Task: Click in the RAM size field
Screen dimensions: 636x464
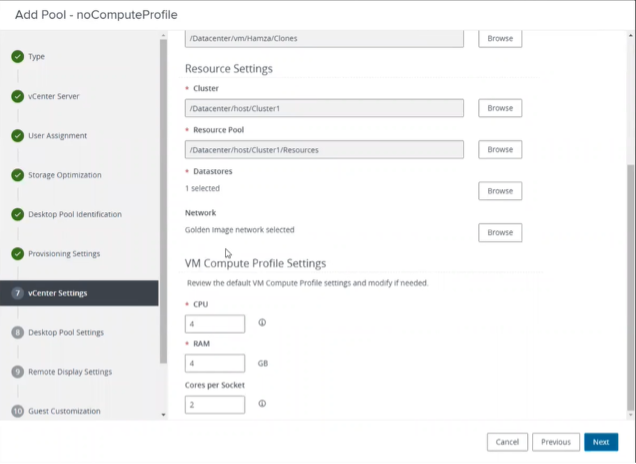Action: [x=215, y=363]
